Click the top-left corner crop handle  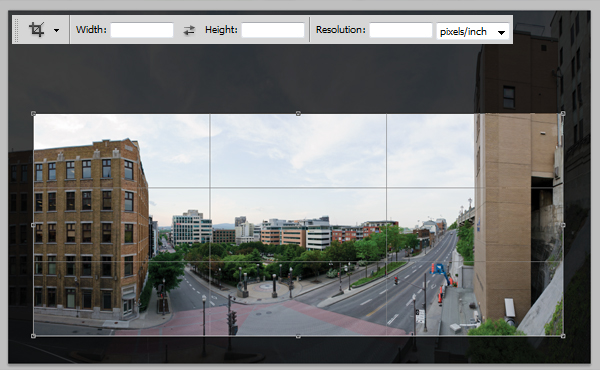33,114
